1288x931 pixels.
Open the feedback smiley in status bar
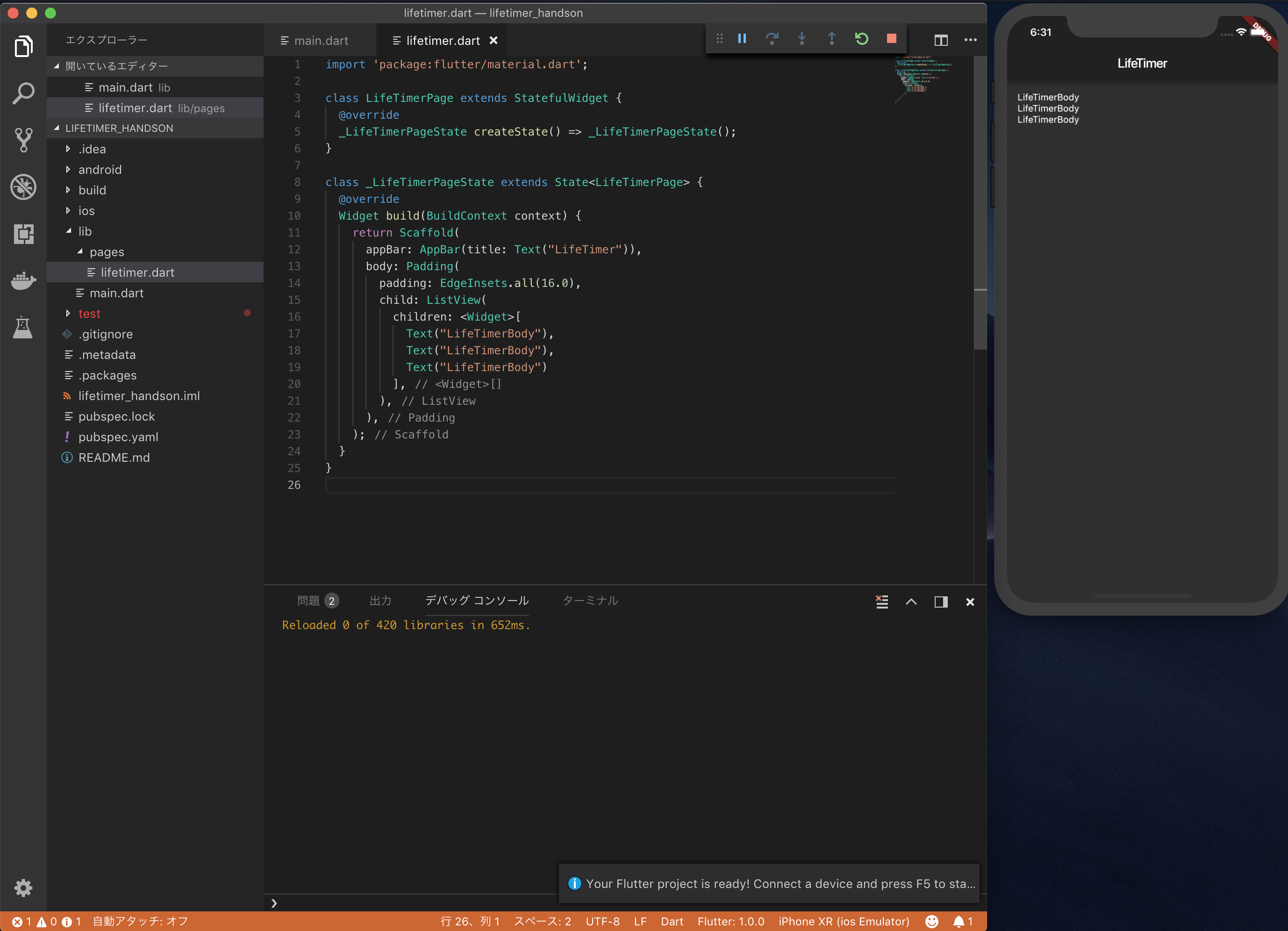(932, 921)
